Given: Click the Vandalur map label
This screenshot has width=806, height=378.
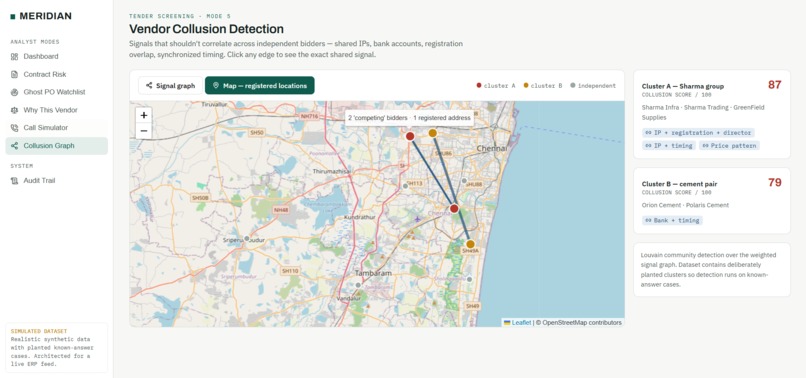Looking at the screenshot, I should [349, 299].
